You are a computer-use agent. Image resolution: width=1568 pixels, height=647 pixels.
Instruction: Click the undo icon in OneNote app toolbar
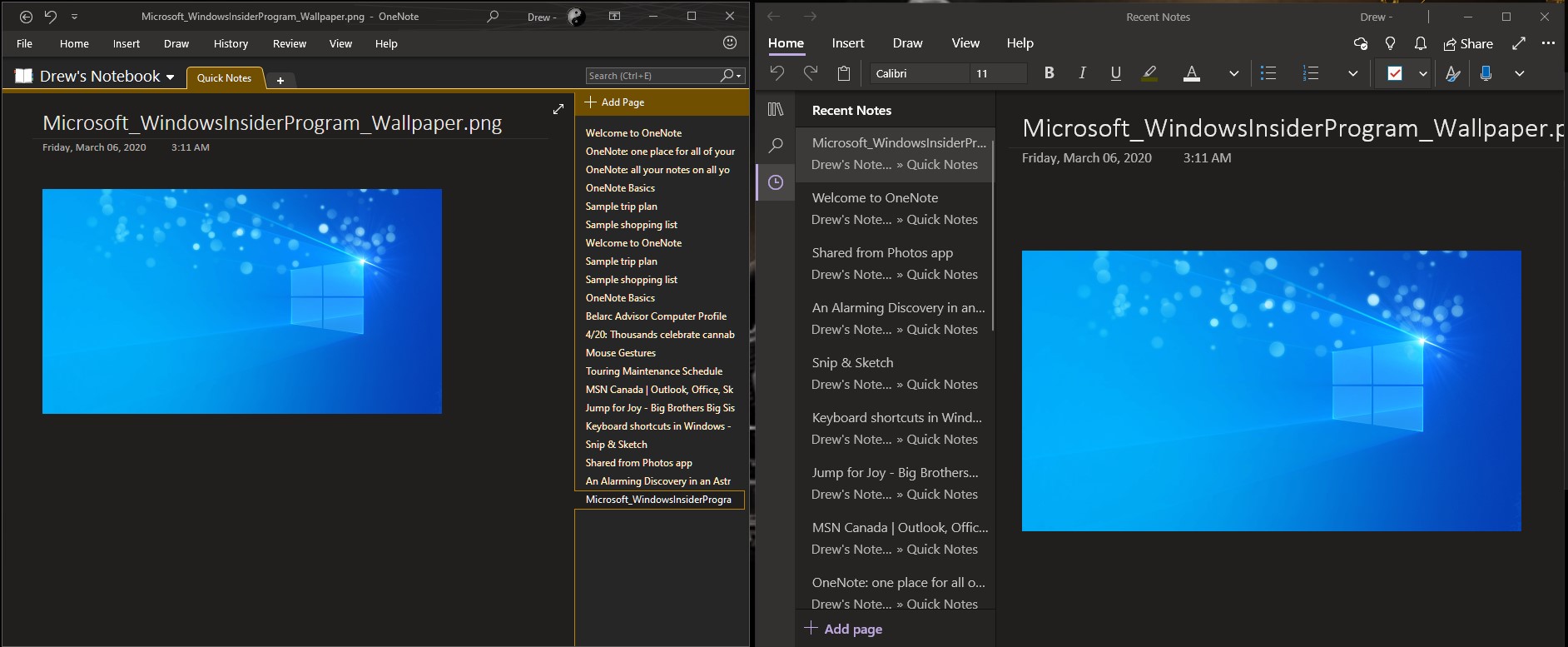pos(777,73)
